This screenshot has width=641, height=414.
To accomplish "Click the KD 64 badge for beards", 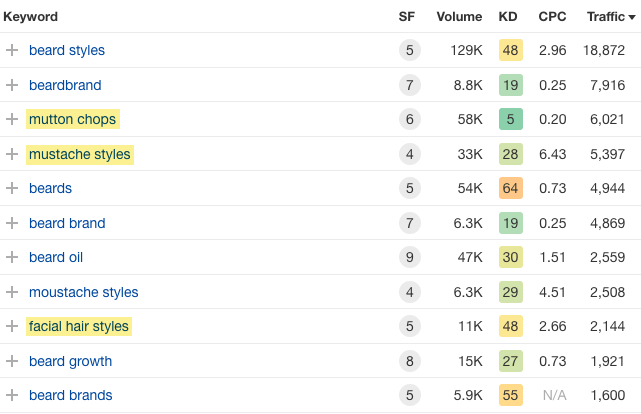I will pos(510,188).
